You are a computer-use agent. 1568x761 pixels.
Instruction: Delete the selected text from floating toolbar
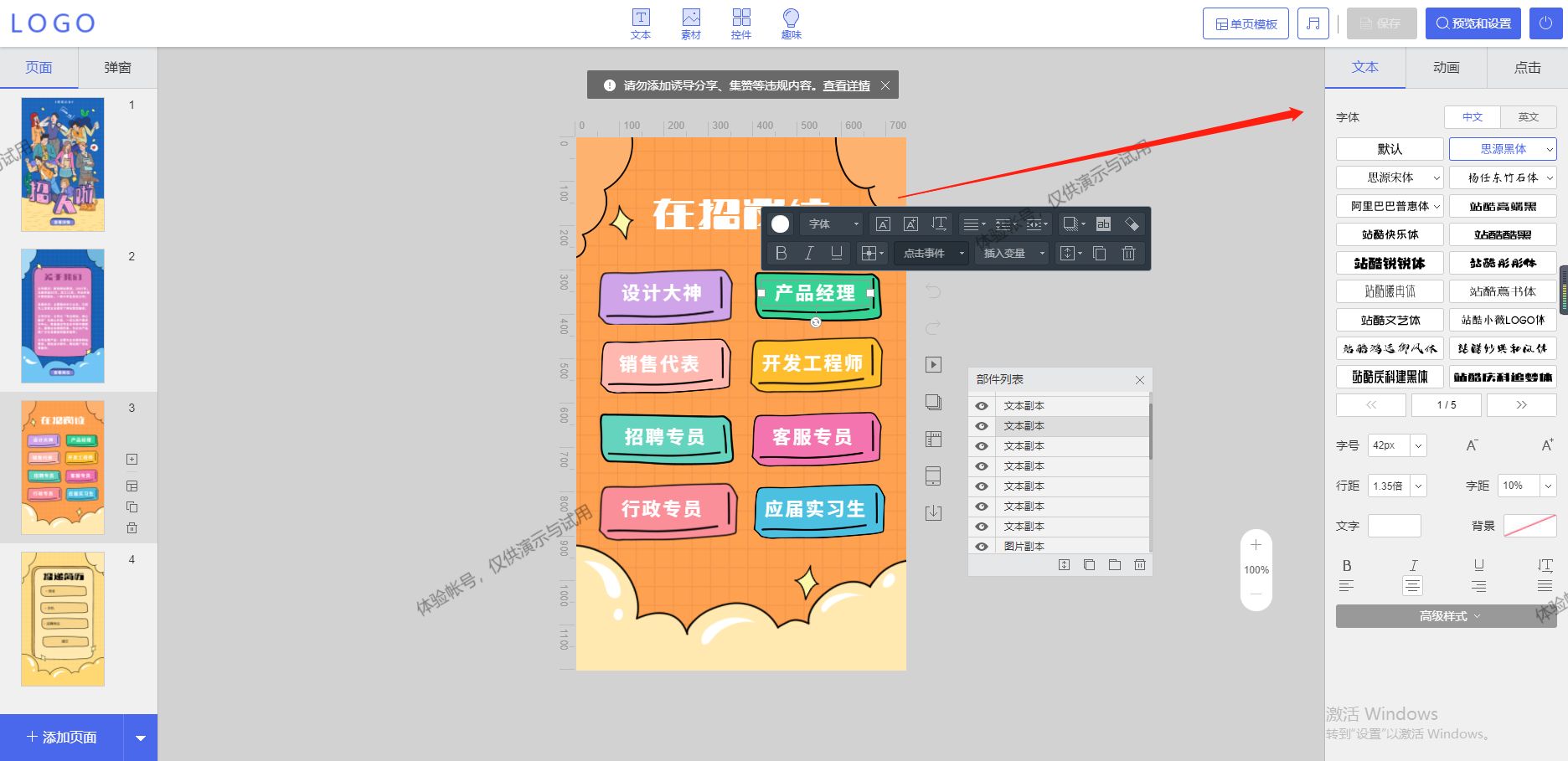[1128, 253]
